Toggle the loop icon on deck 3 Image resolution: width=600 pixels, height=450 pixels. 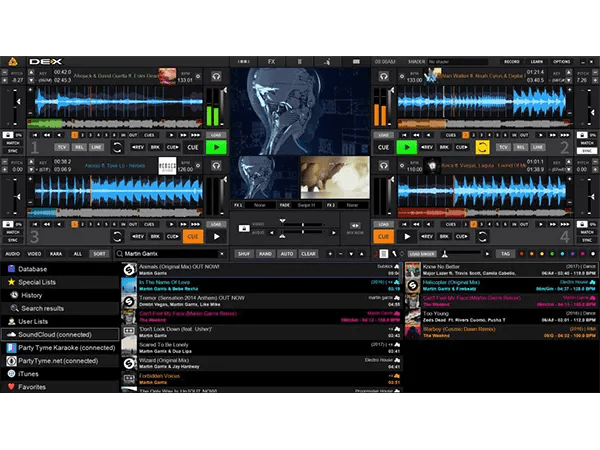pyautogui.click(x=117, y=237)
